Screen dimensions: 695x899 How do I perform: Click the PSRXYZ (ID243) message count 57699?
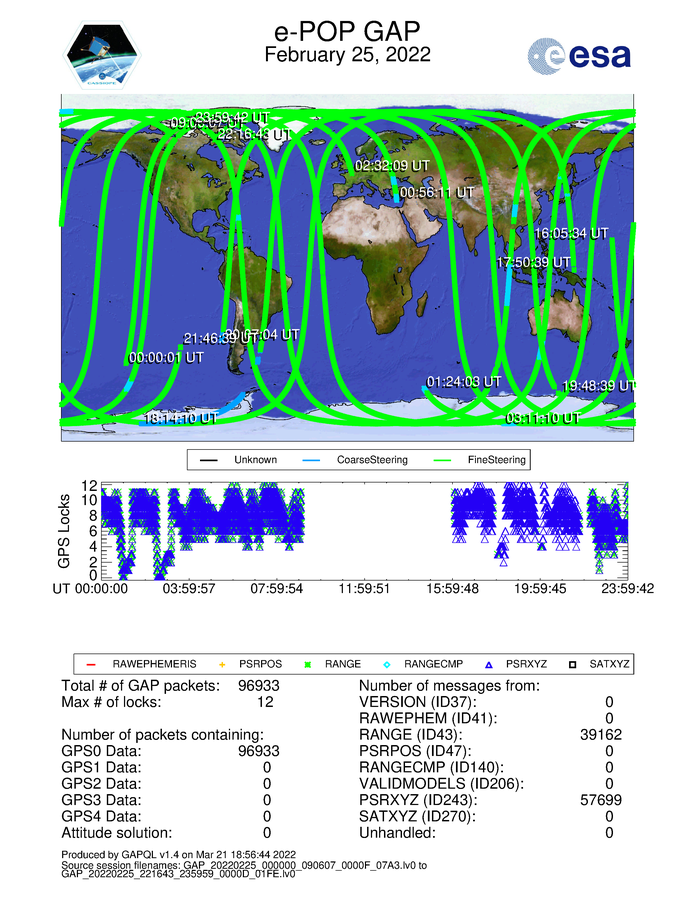(596, 800)
